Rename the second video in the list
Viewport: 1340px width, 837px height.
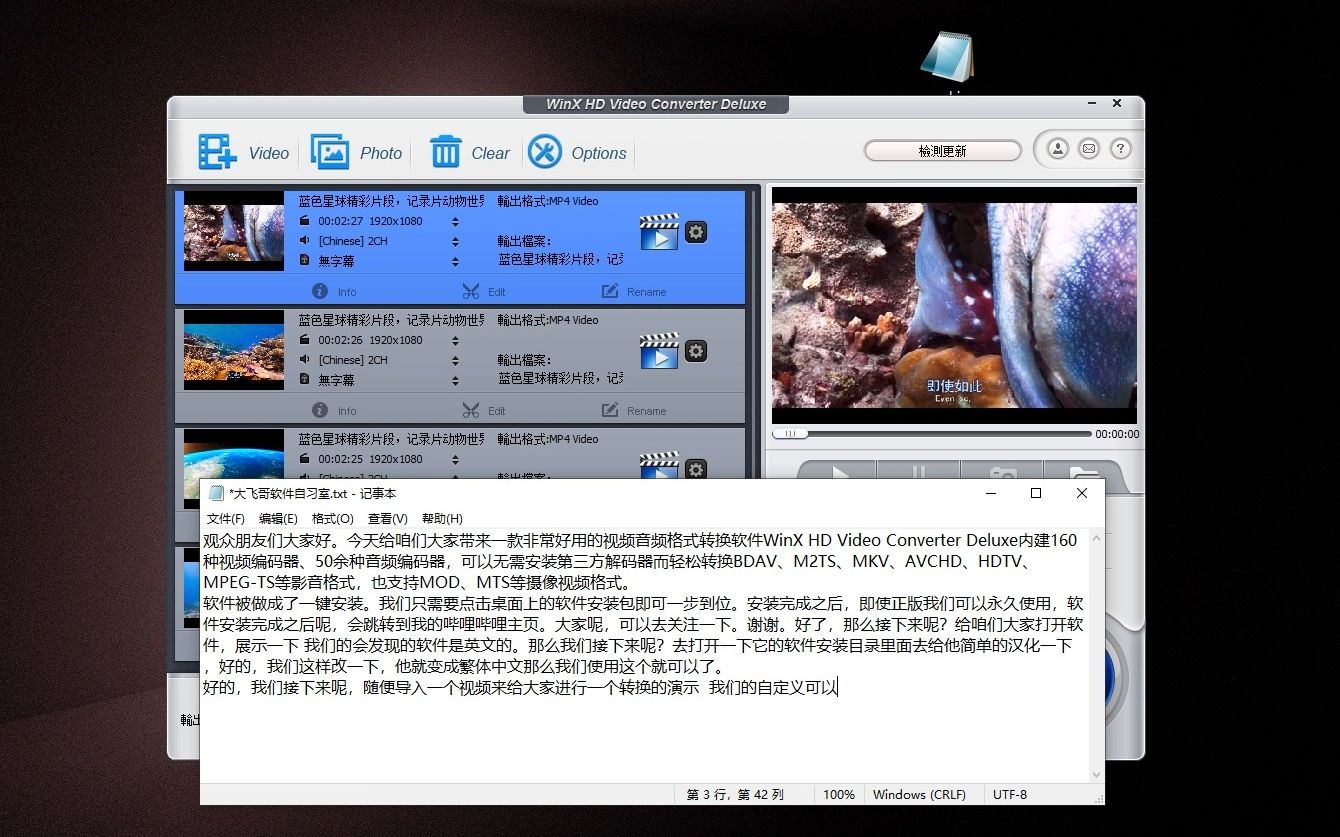click(x=634, y=410)
